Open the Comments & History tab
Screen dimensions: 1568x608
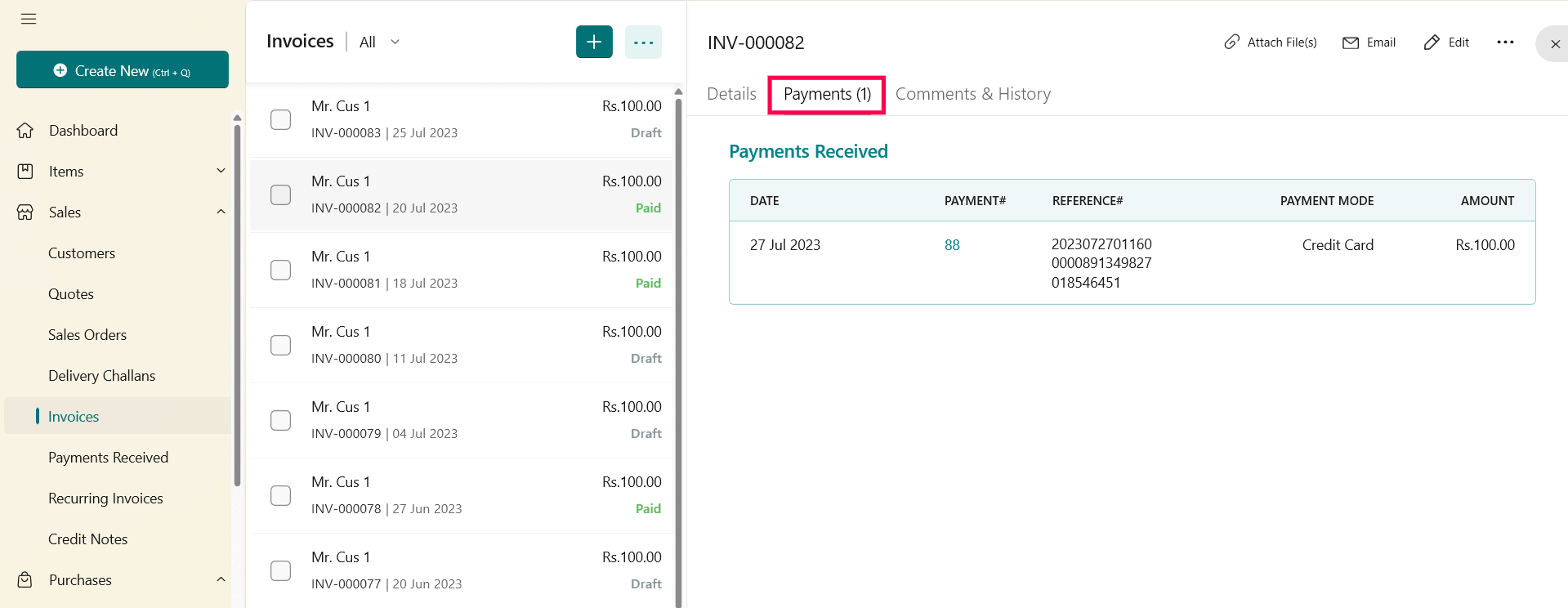tap(972, 94)
